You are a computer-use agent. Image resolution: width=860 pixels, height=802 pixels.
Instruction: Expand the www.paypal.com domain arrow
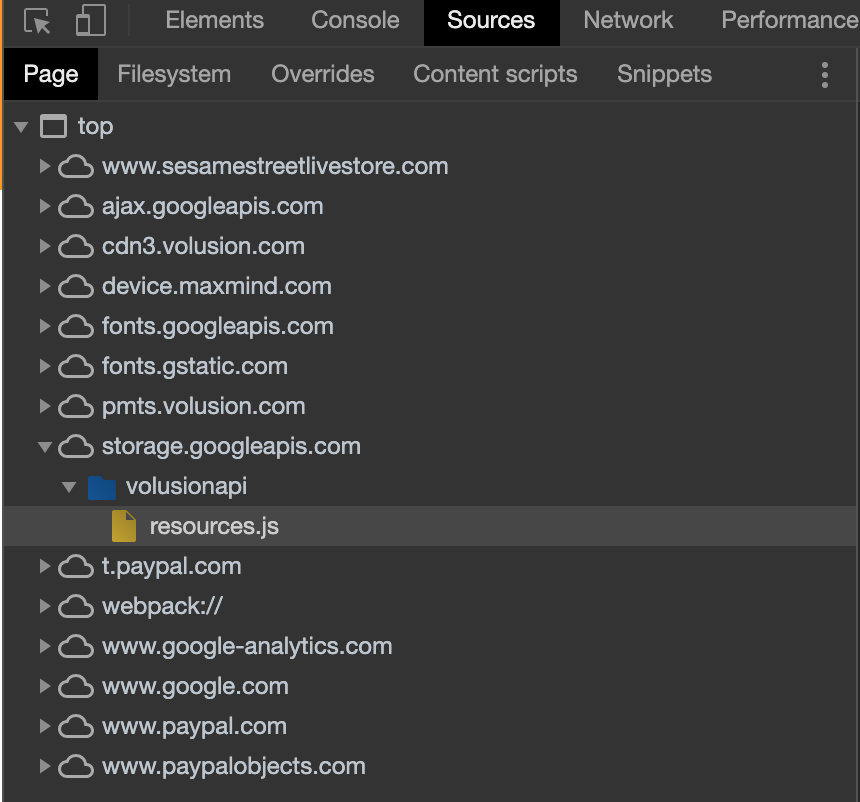click(x=45, y=727)
